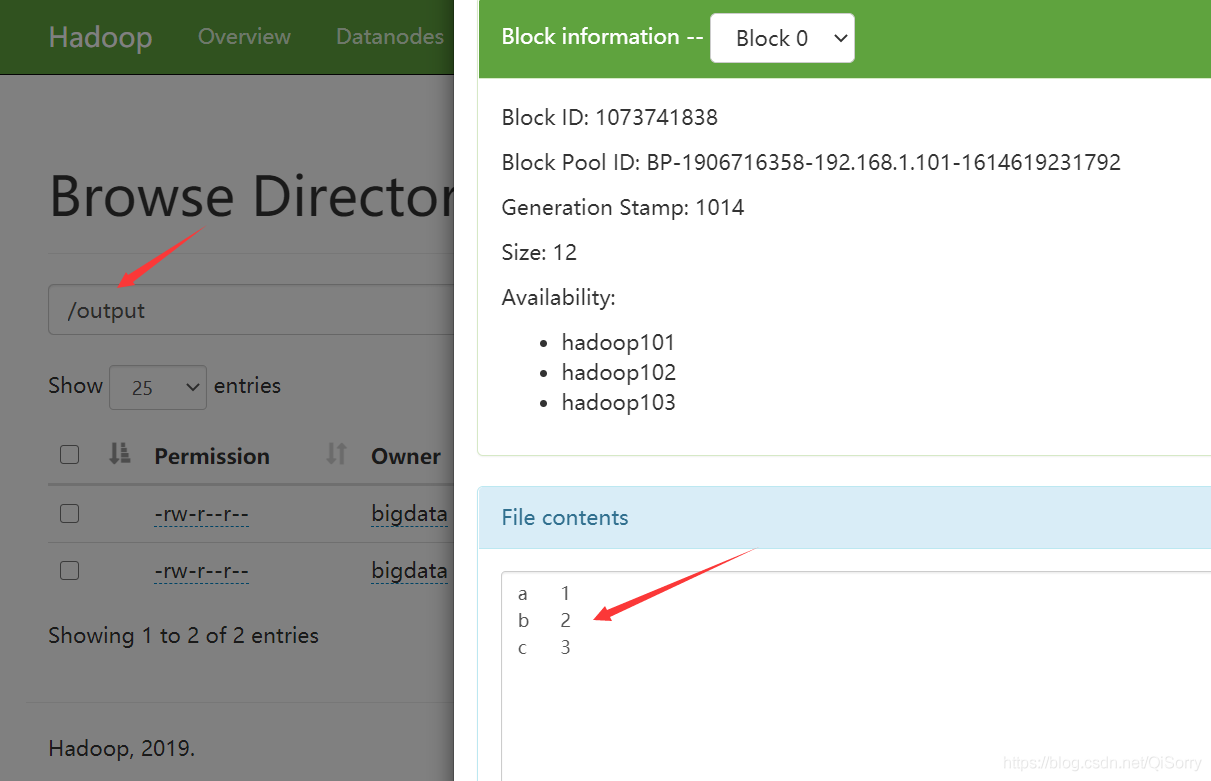This screenshot has height=781, width=1211.
Task: Click the 'Hadoop, 2019.' footer text
Action: pyautogui.click(x=122, y=748)
